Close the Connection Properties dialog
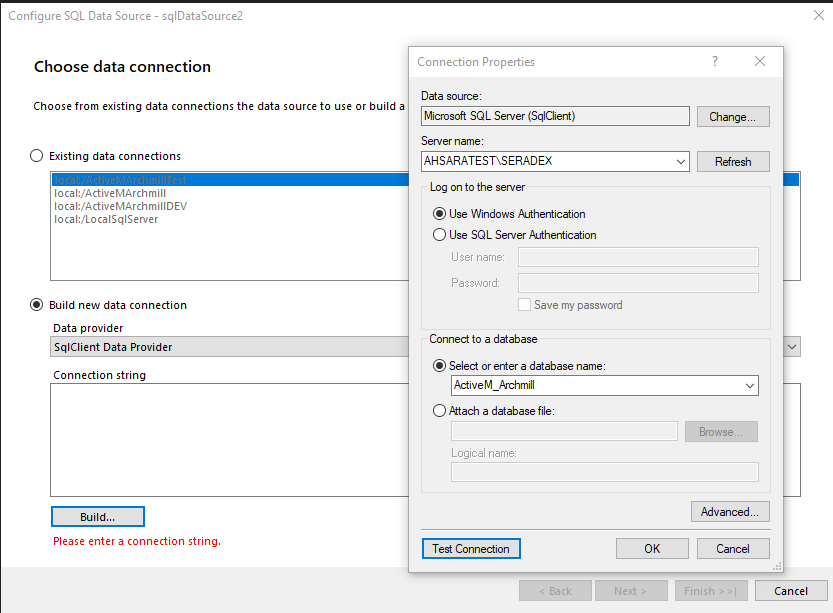 click(x=760, y=62)
